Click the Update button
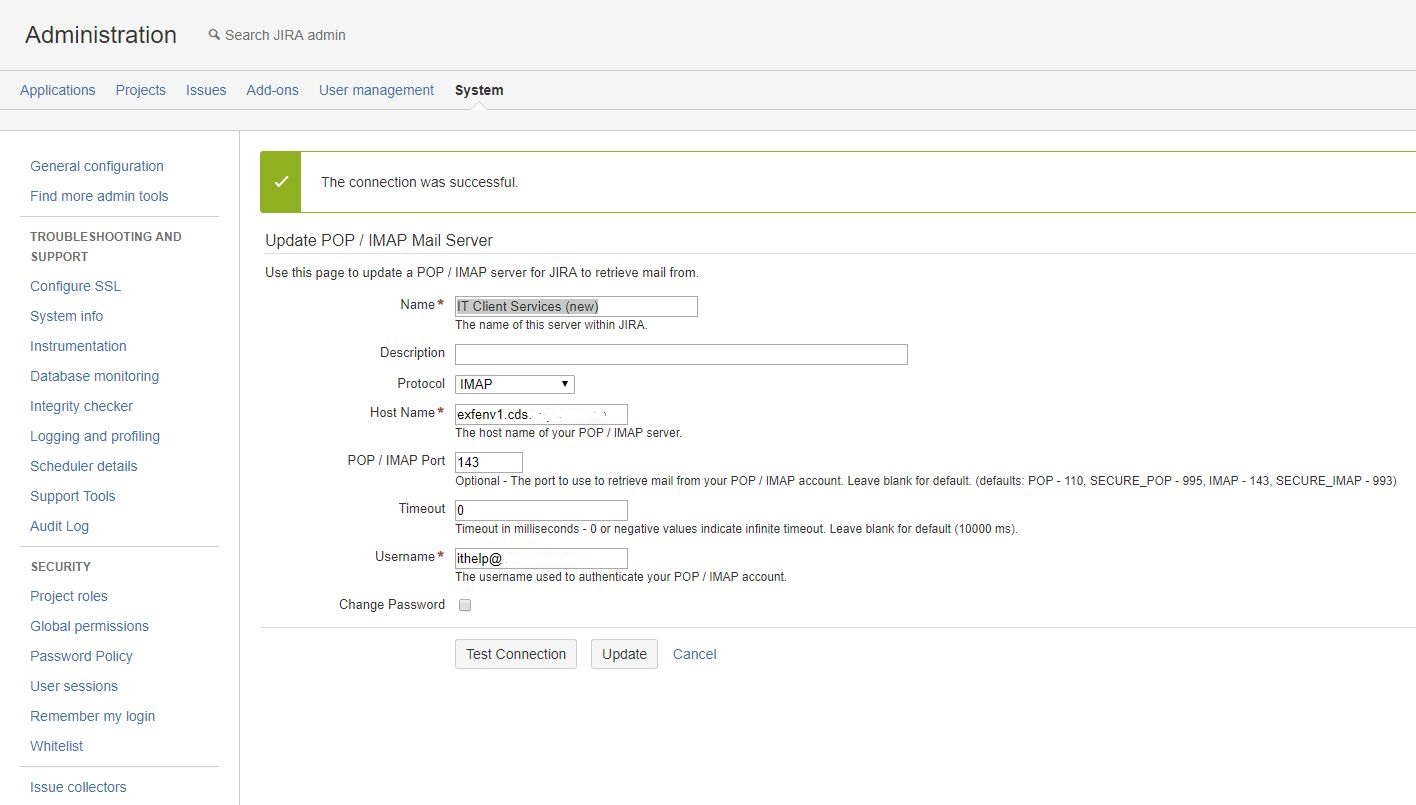1416x805 pixels. coord(625,654)
